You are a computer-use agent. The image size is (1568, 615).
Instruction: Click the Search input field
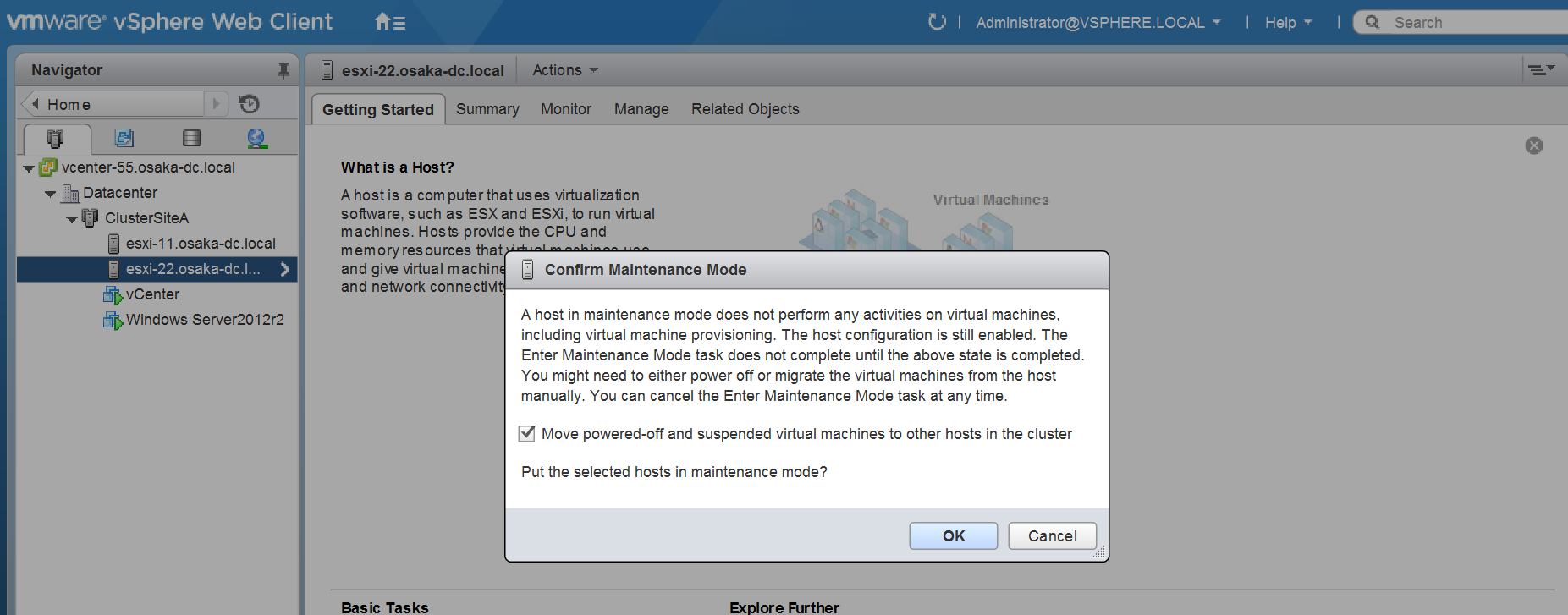pos(1472,23)
